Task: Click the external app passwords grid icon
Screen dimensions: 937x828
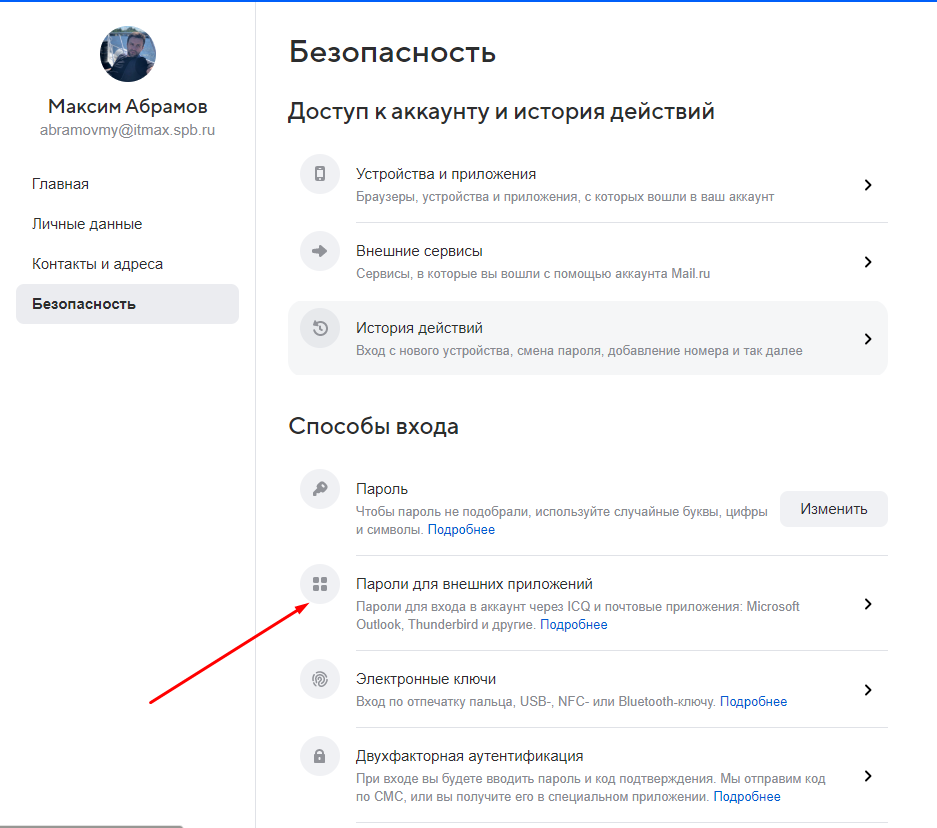Action: [320, 584]
